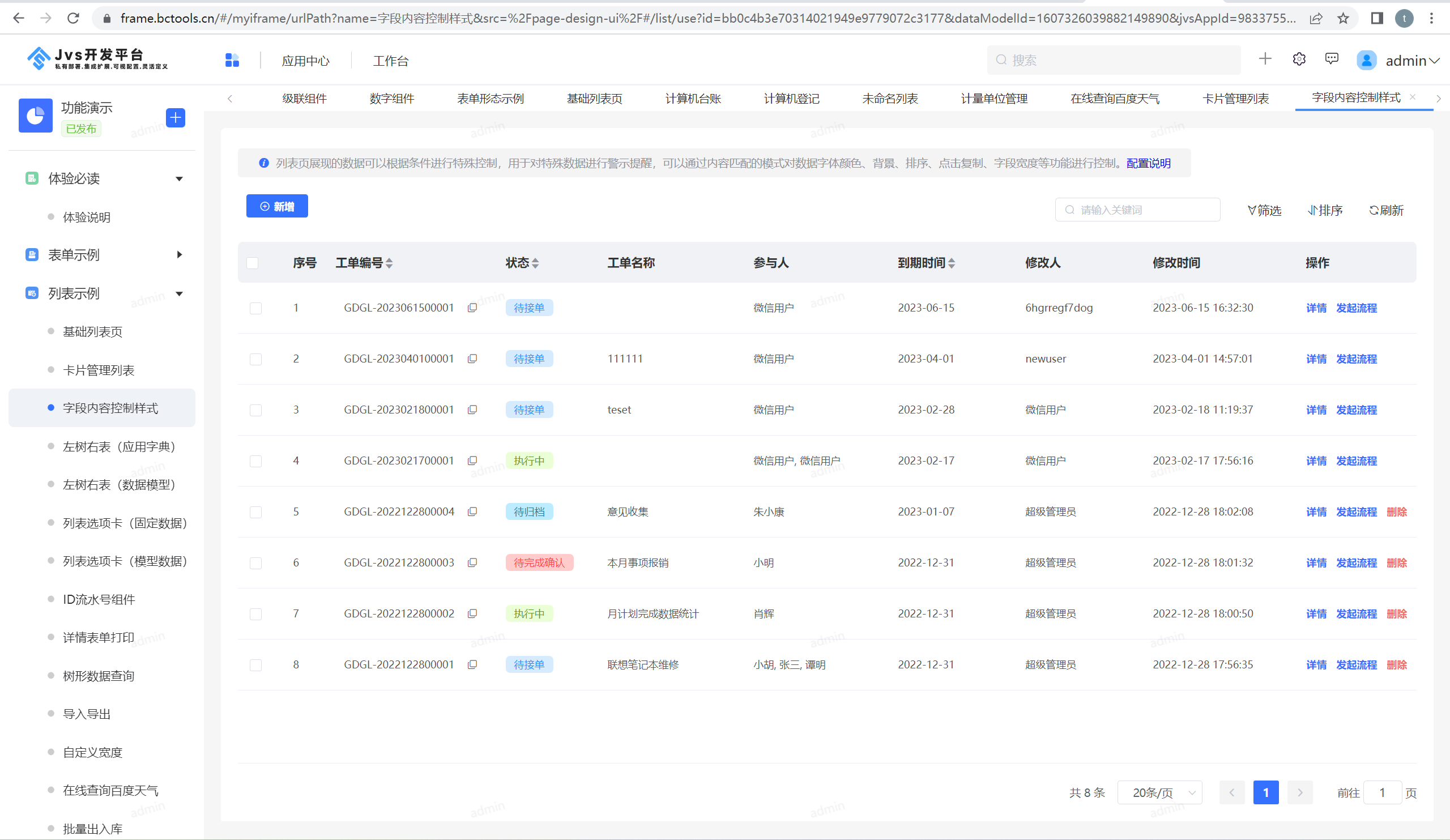Open the 配置说明 link
1450x840 pixels.
[x=1149, y=163]
